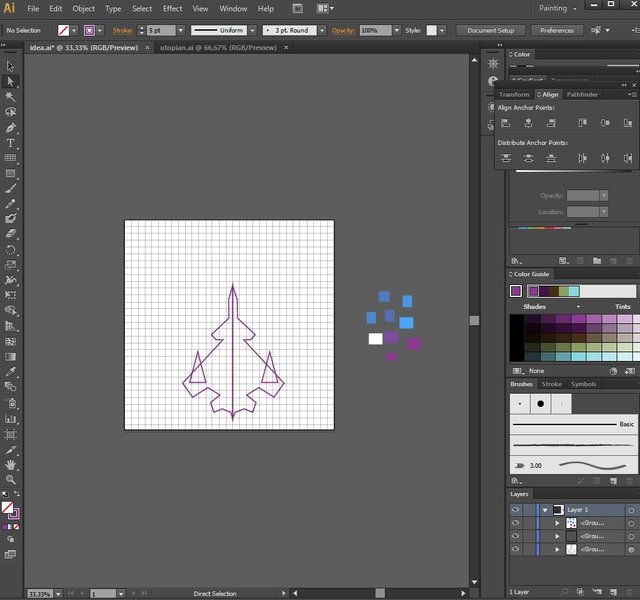Select the Pen tool
Viewport: 640px width, 600px height.
pos(11,128)
